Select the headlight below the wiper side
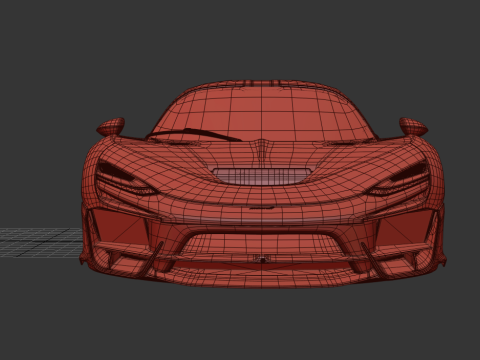The height and width of the screenshot is (360, 480). pyautogui.click(x=127, y=178)
